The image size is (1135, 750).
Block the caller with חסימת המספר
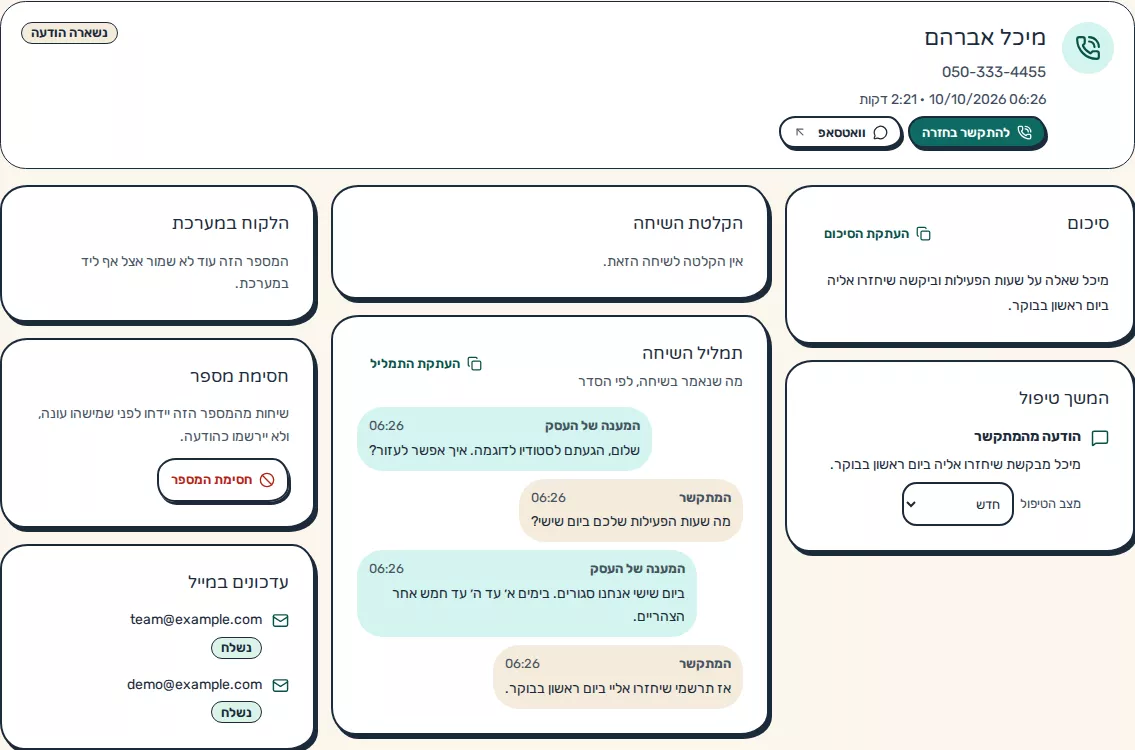(223, 480)
